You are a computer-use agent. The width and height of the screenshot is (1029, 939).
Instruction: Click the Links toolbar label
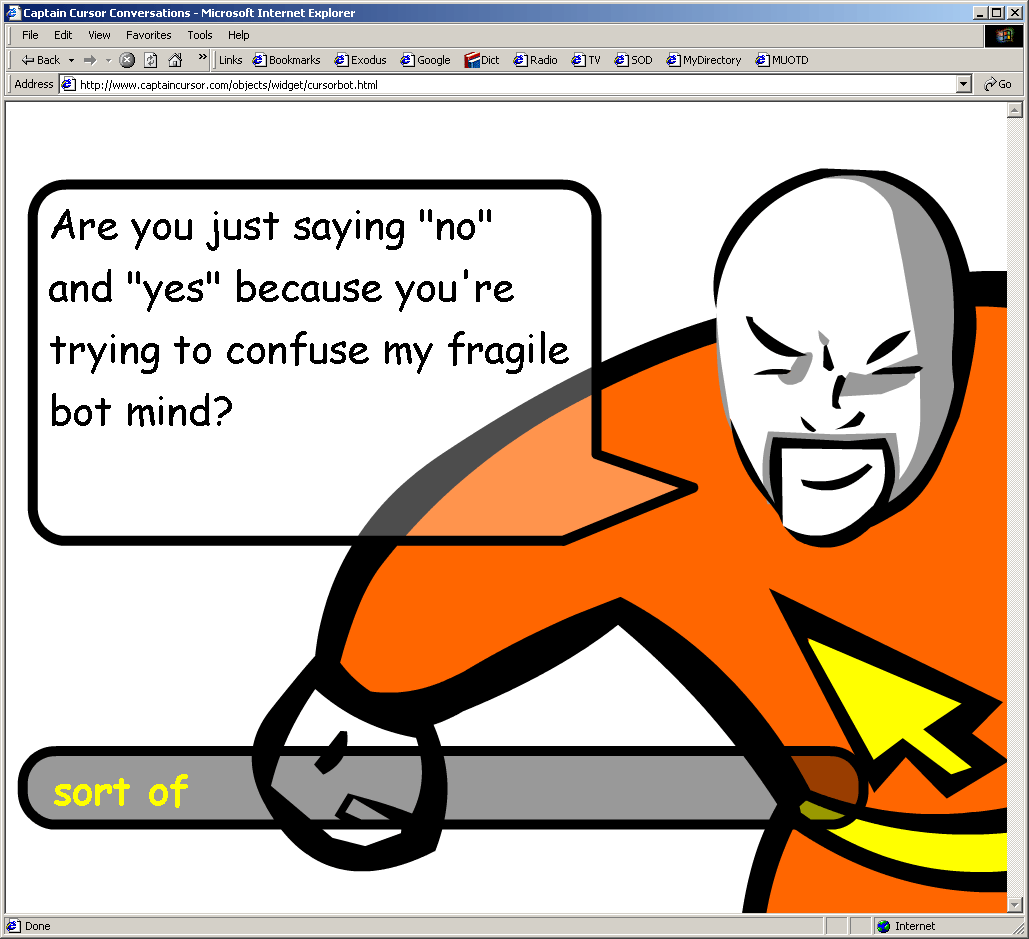230,60
